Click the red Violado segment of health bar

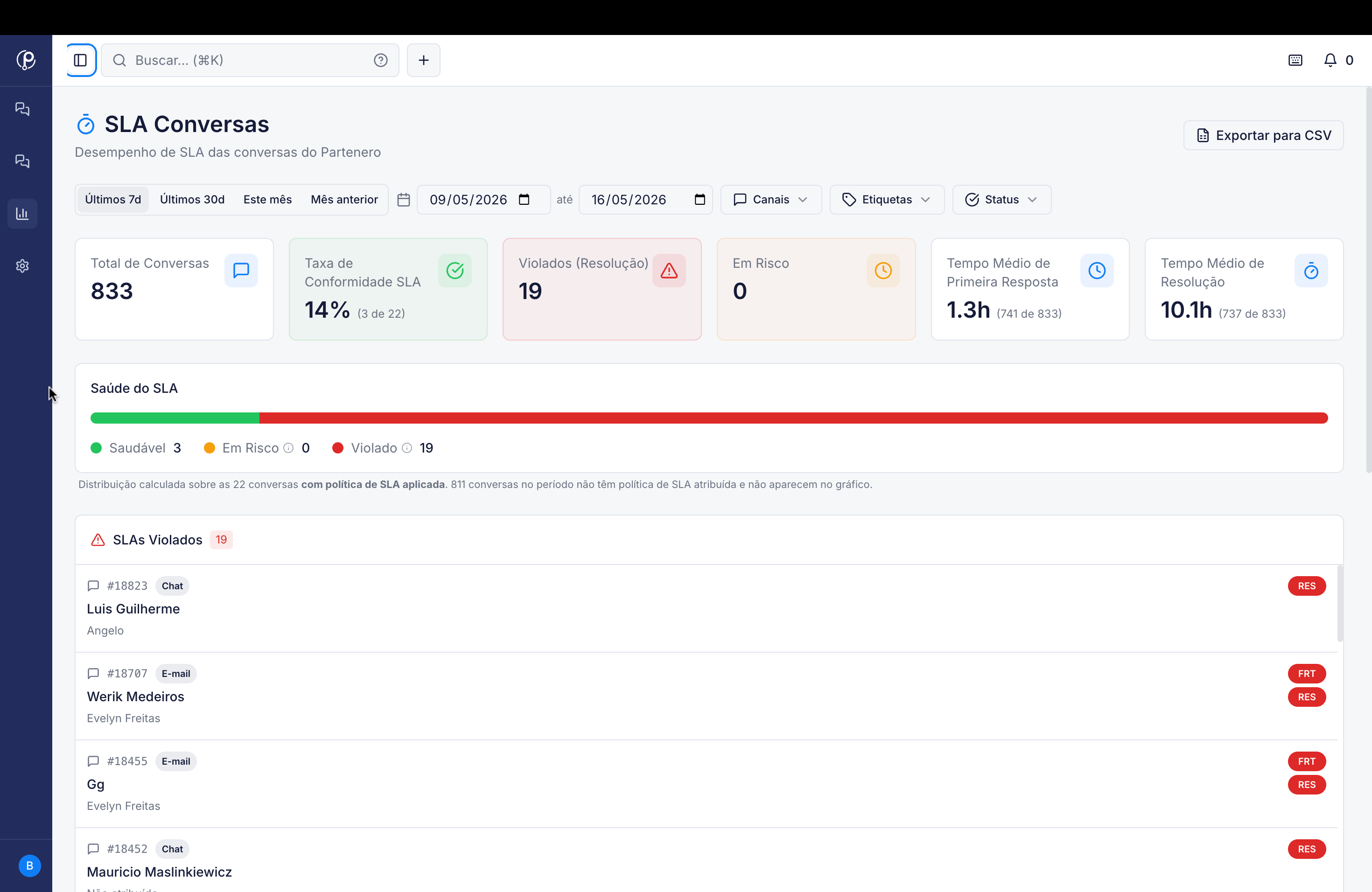click(793, 418)
